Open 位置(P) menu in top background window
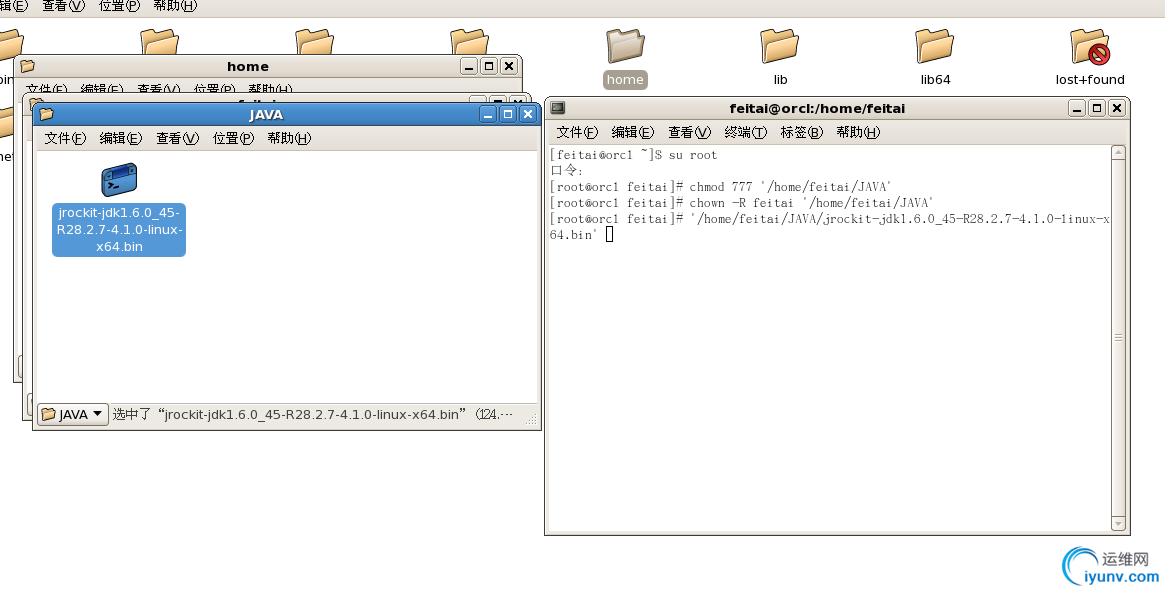This screenshot has height=593, width=1165. tap(119, 6)
